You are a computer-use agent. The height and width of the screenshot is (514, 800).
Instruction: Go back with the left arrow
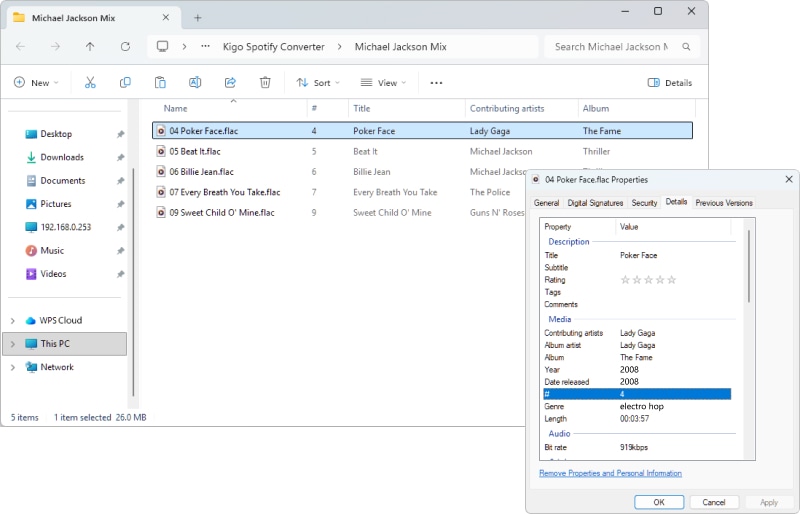point(20,46)
